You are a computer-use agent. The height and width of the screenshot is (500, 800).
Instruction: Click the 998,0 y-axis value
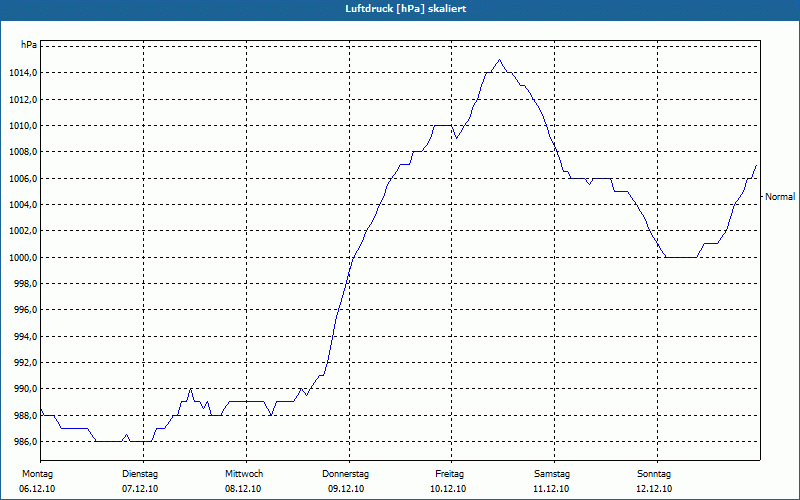pyautogui.click(x=26, y=284)
